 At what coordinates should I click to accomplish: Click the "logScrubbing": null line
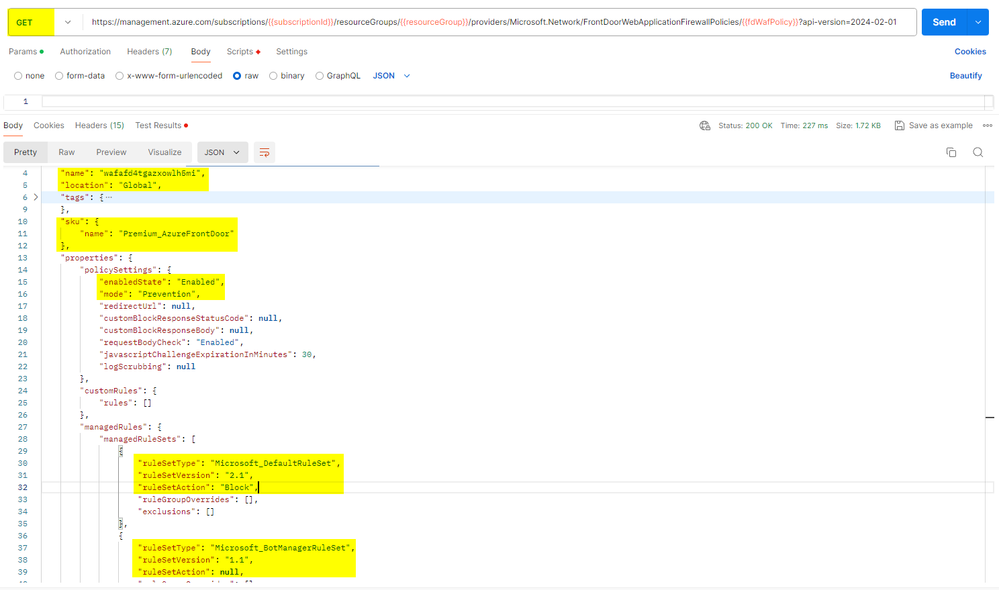pyautogui.click(x=147, y=367)
